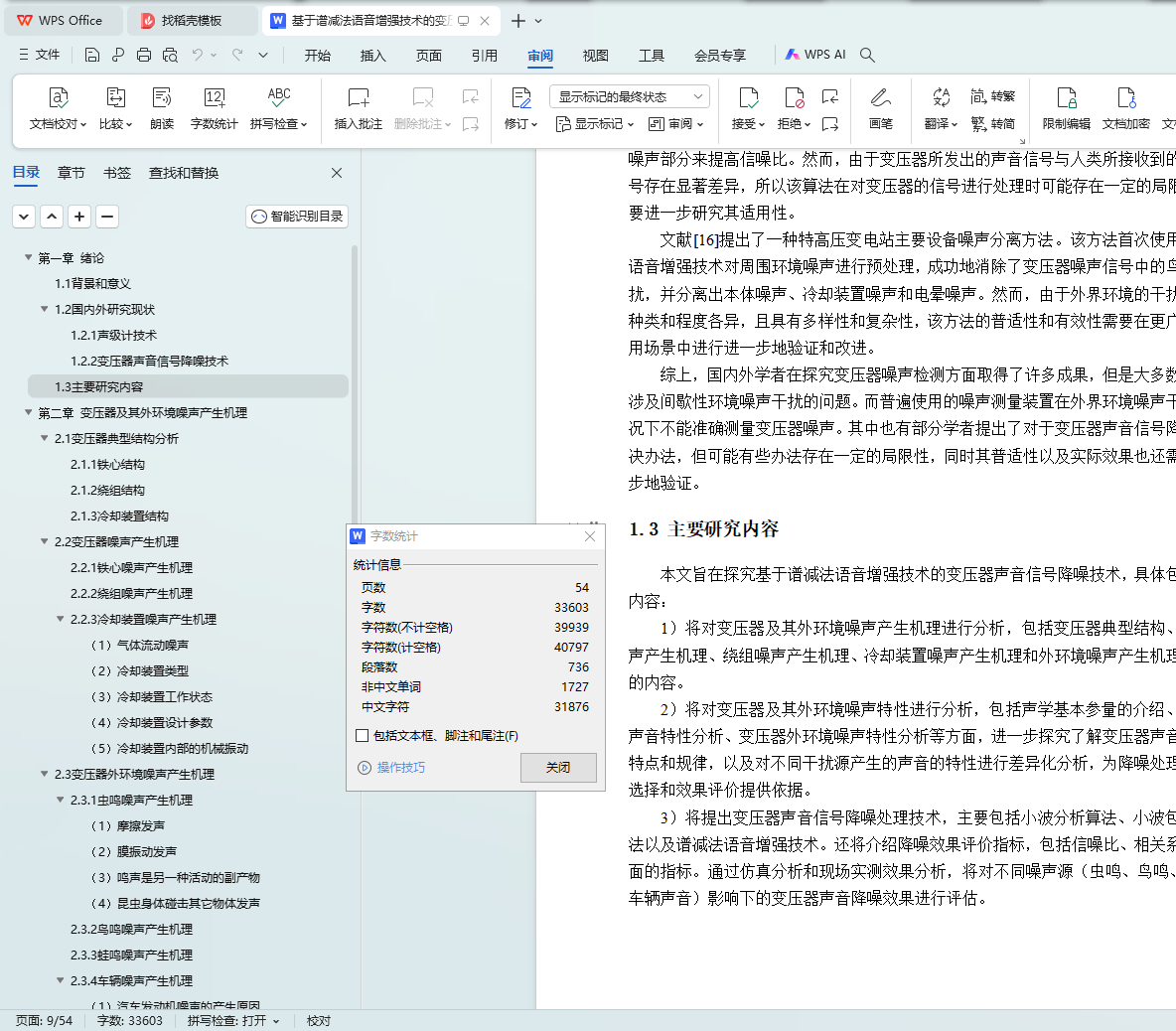
Task: Open 字数统计 word count tool
Action: [x=214, y=108]
